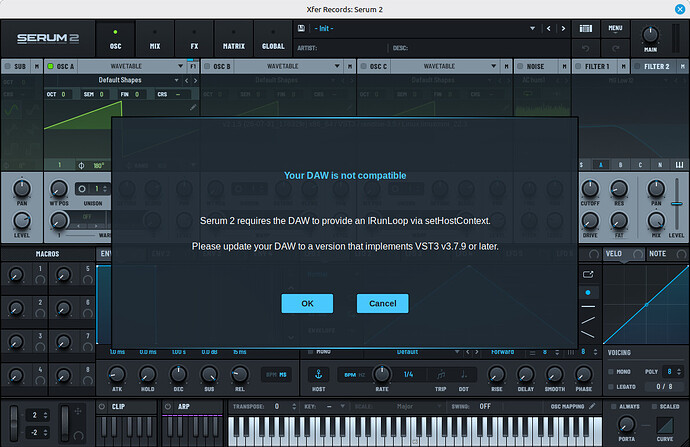This screenshot has height=447, width=690.
Task: Click the save preset disk icon
Action: (x=301, y=28)
